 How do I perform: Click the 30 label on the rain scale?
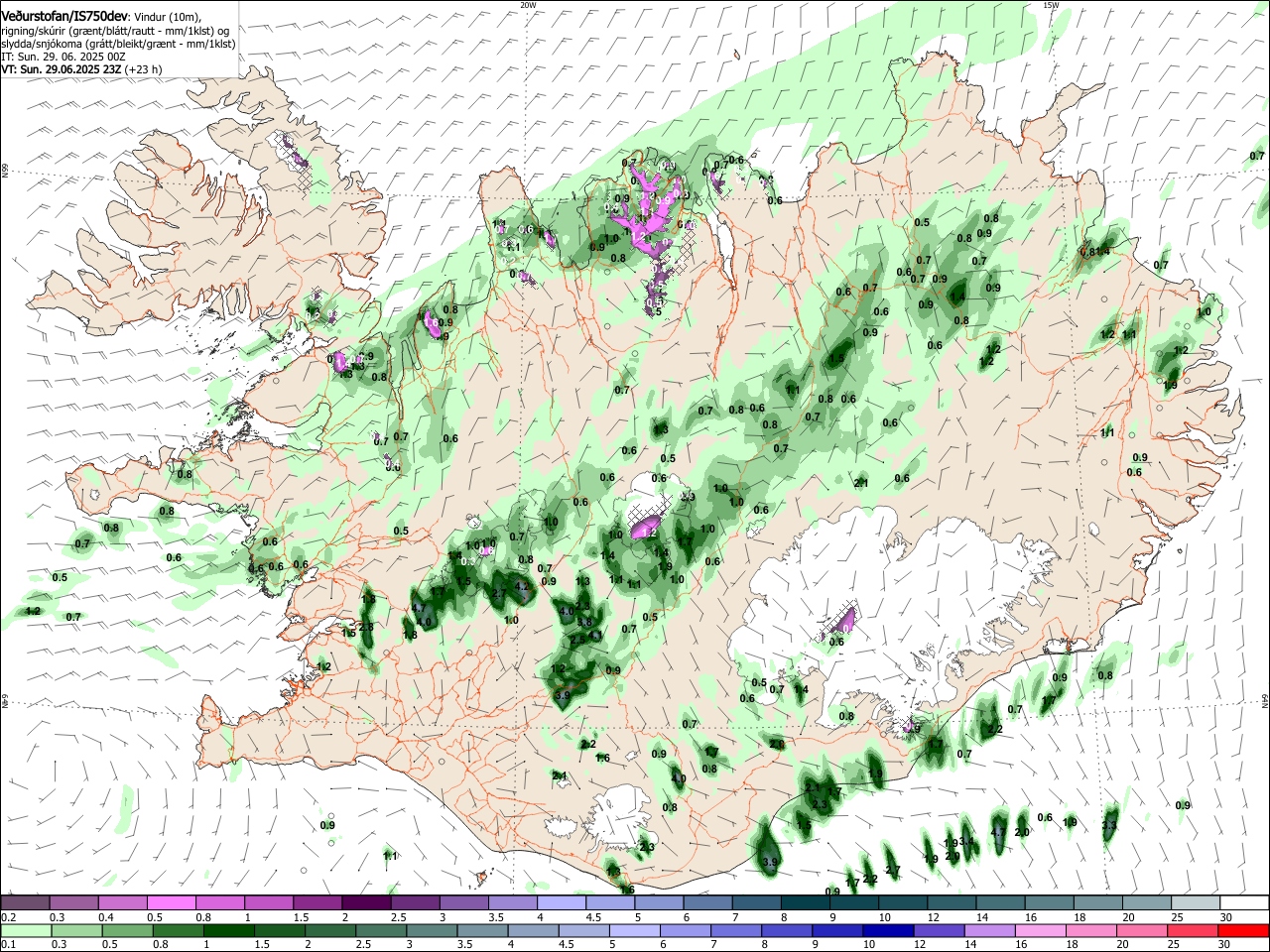[1224, 945]
